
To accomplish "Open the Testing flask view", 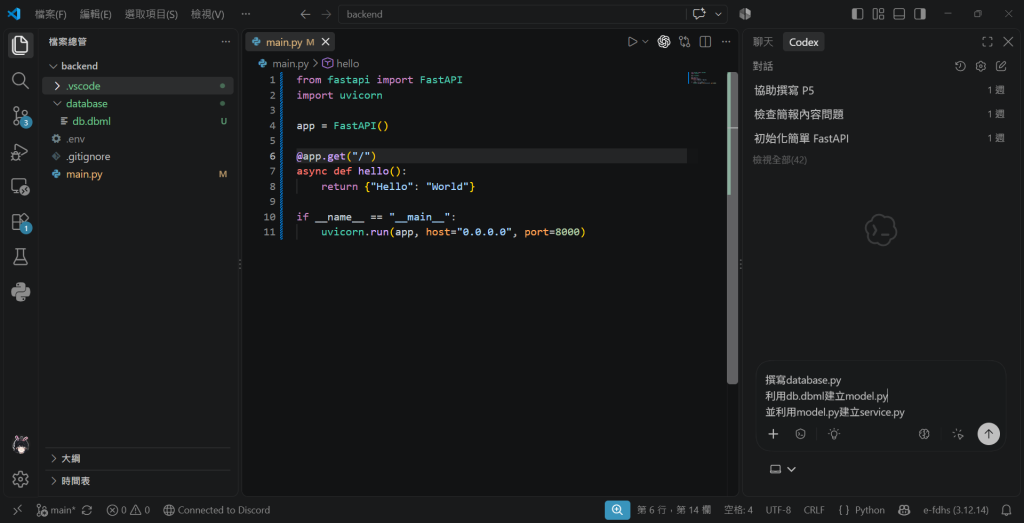I will click(x=20, y=257).
